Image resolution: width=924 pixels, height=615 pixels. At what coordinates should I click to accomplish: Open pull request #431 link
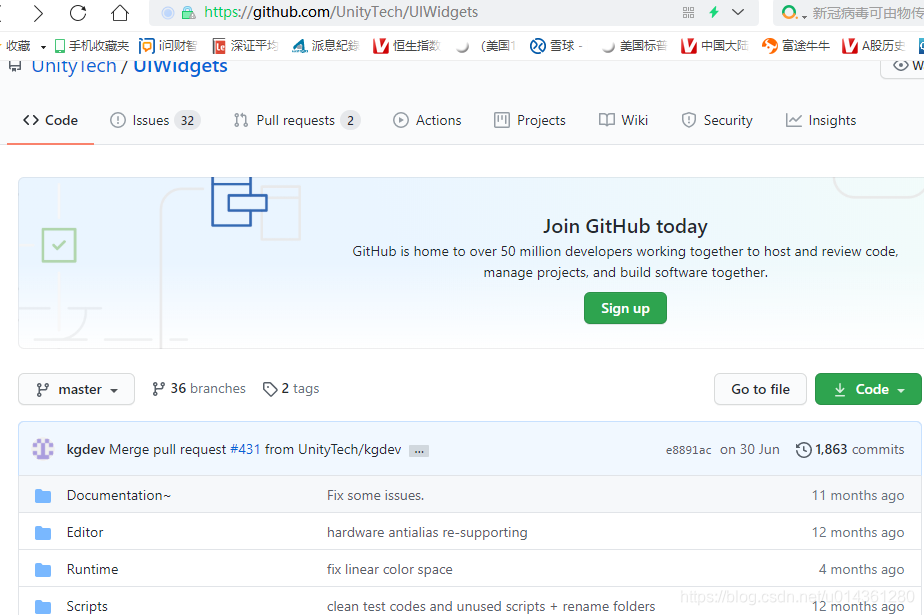pyautogui.click(x=245, y=449)
